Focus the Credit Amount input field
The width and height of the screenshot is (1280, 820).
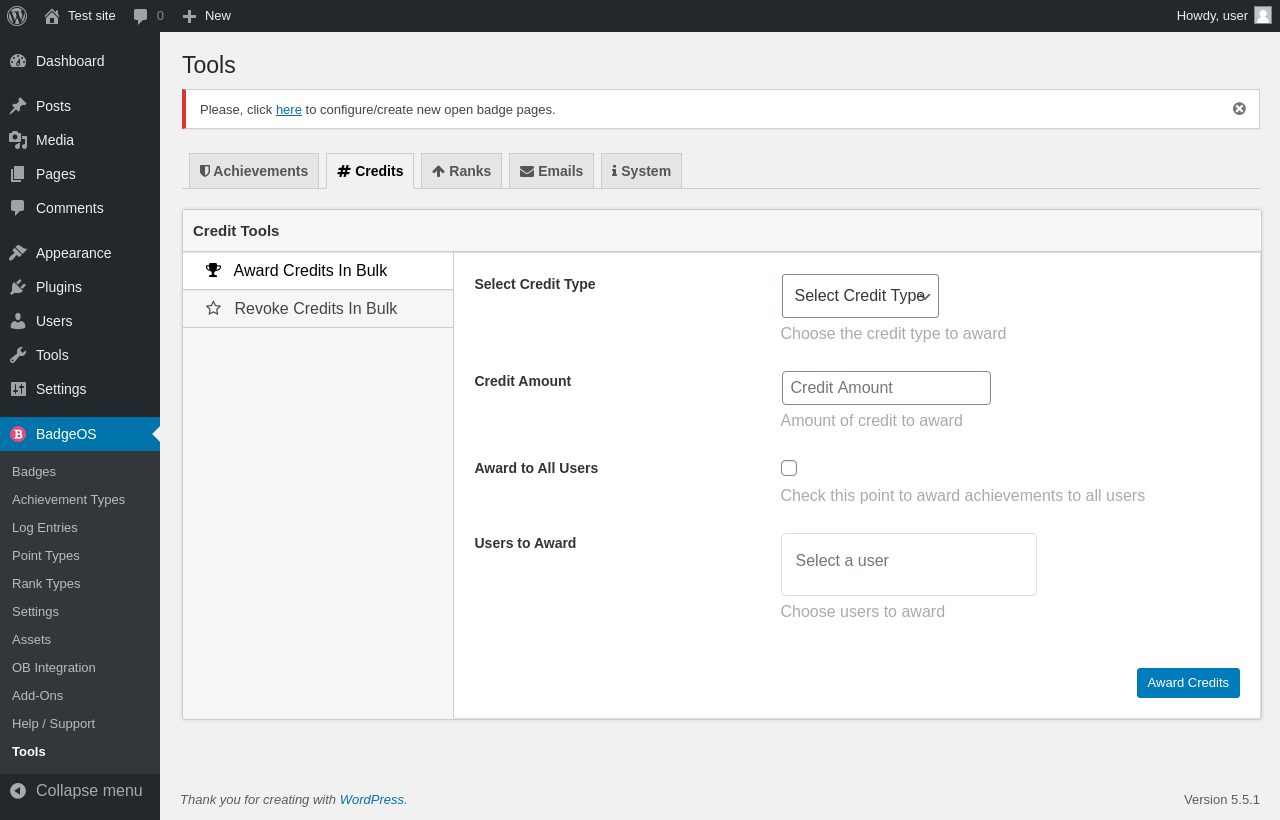(886, 388)
